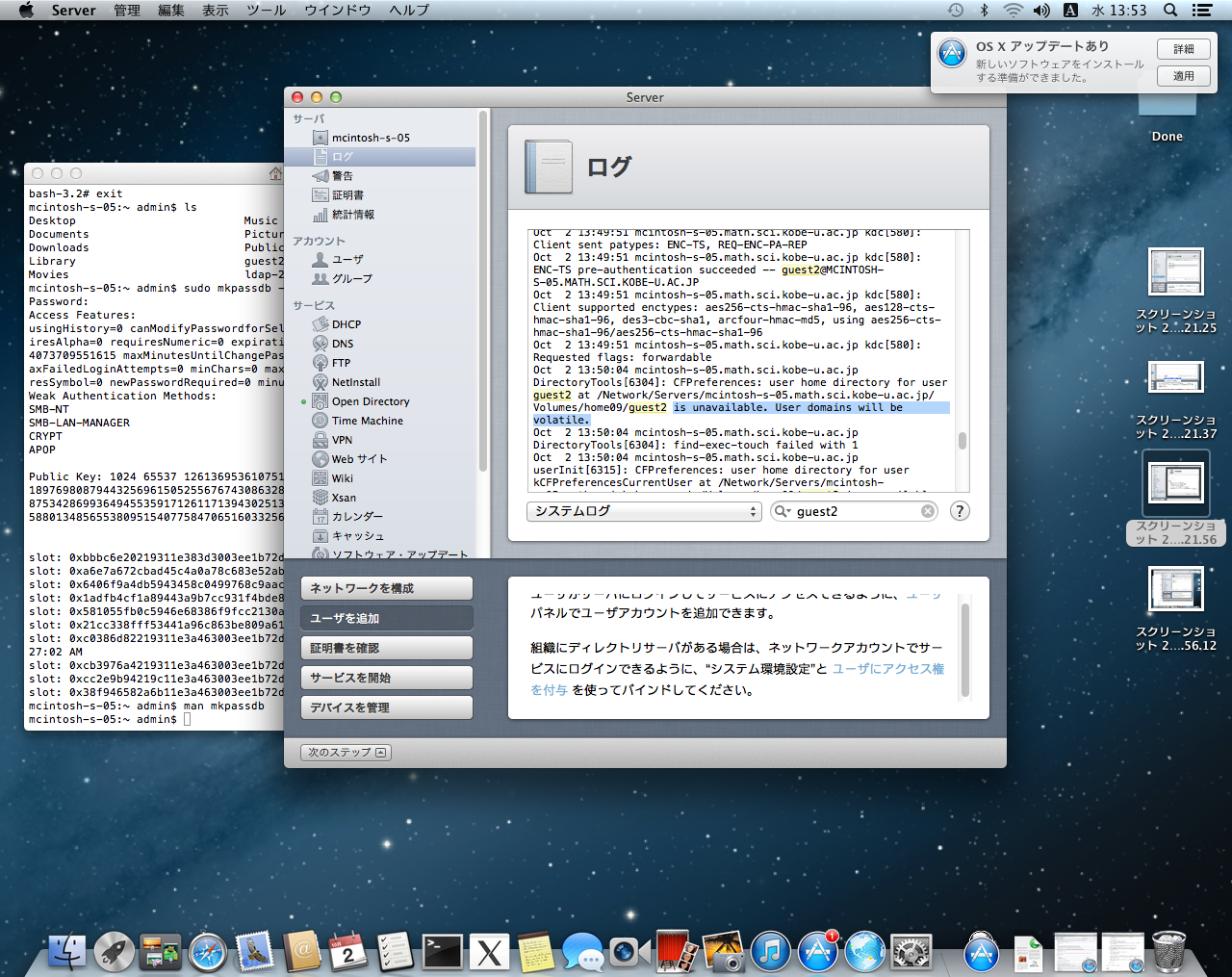
Task: Open the Trash in the Dock
Action: 1169,952
